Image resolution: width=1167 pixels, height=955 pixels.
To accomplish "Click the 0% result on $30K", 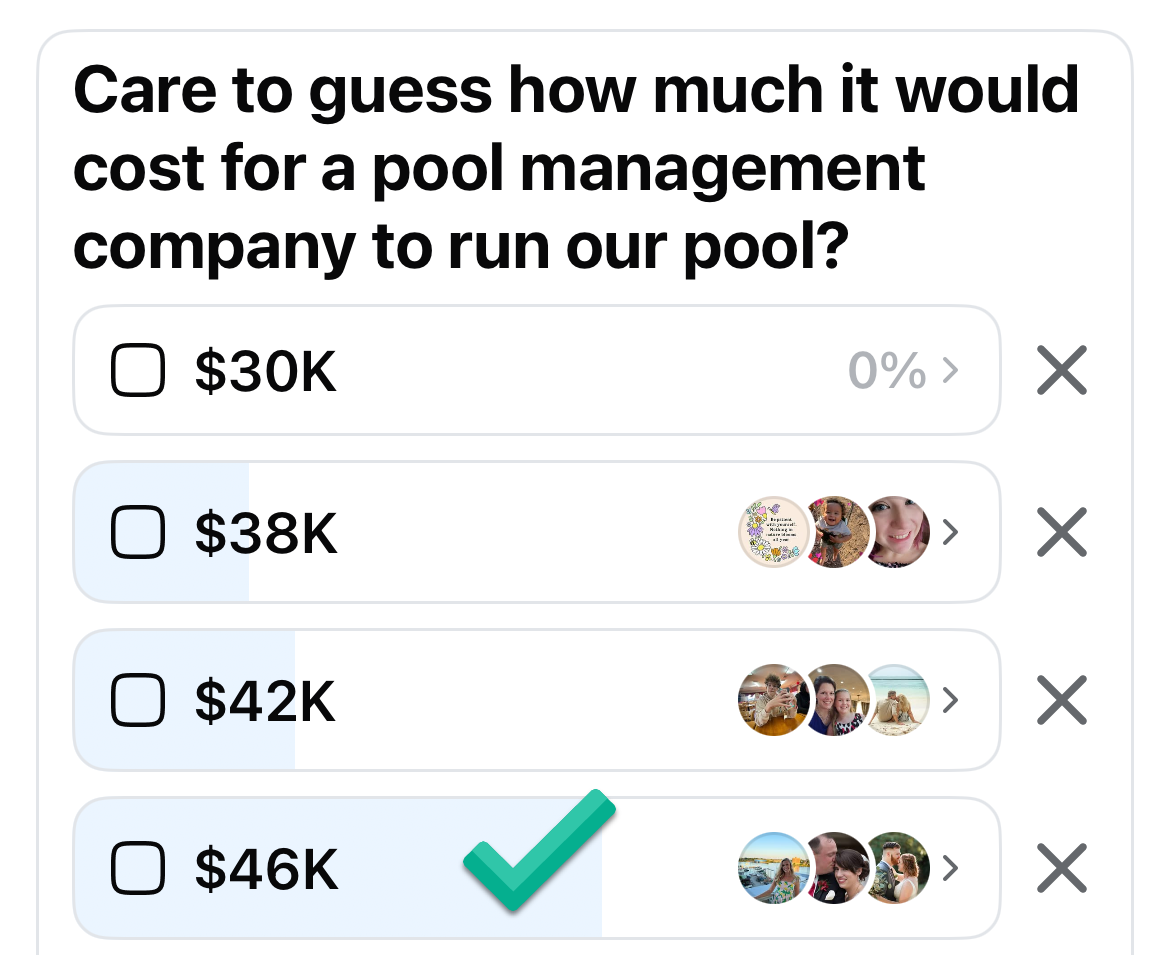I will (x=887, y=370).
